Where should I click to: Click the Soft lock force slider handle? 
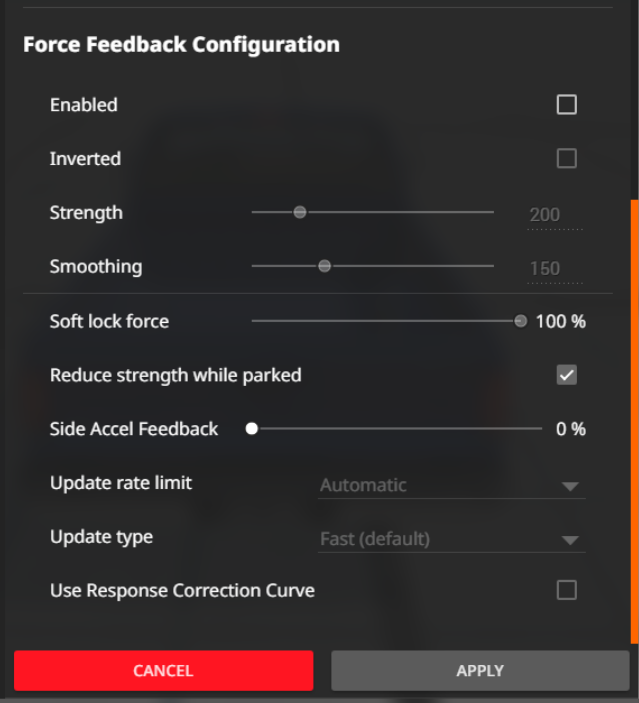520,321
